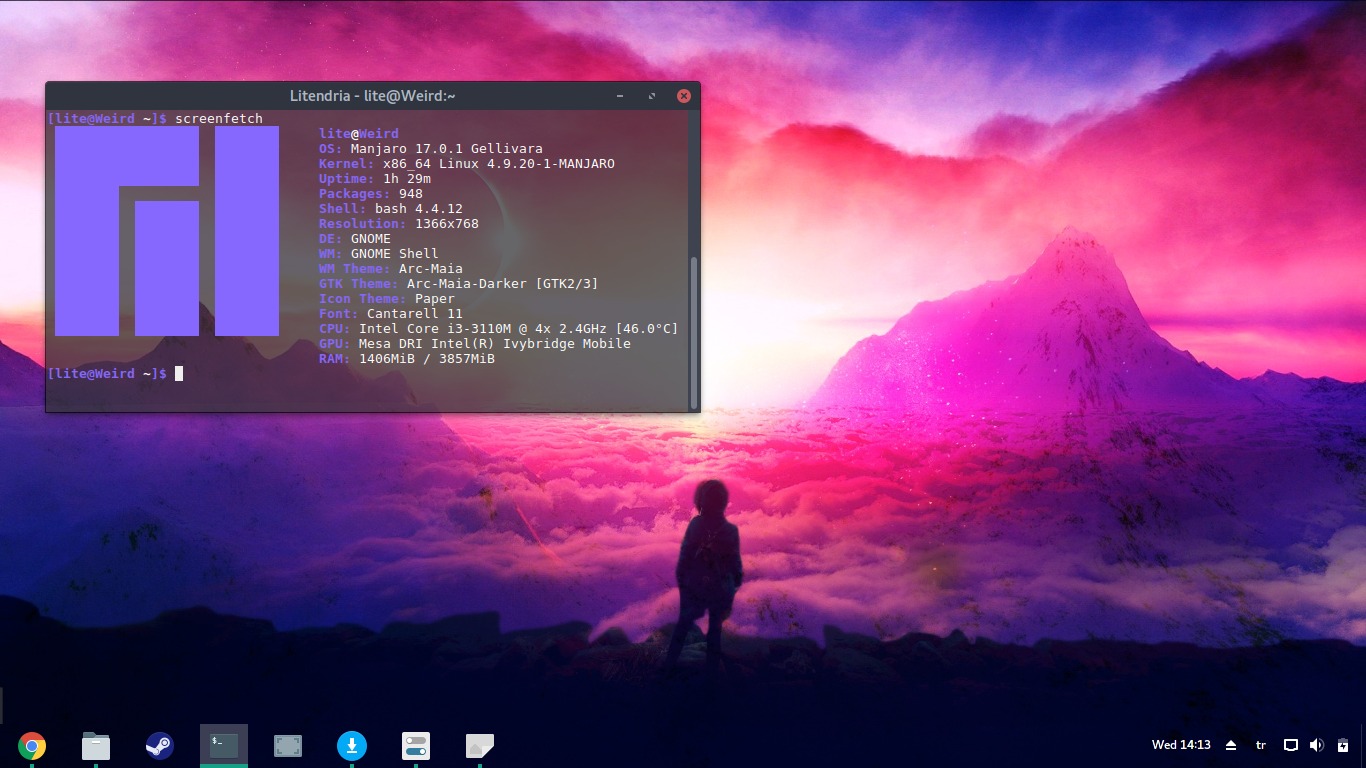Click the DE: 'GNOME' value
The width and height of the screenshot is (1366, 768).
point(371,239)
